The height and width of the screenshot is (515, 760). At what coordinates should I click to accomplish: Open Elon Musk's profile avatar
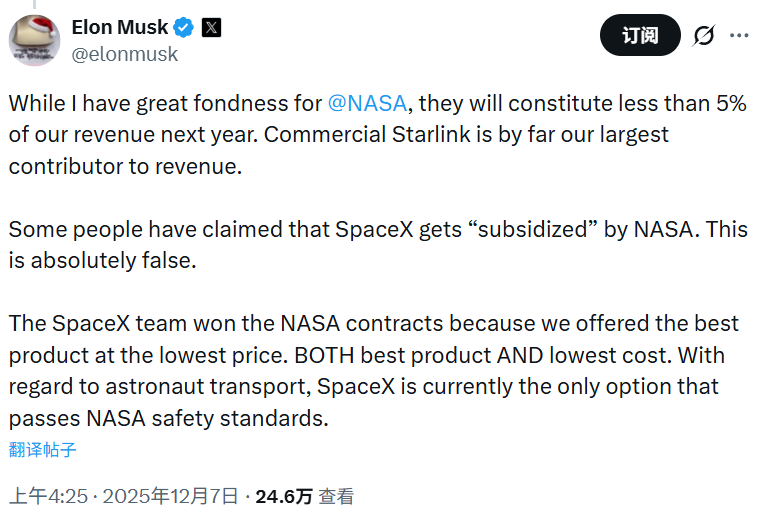(x=36, y=41)
